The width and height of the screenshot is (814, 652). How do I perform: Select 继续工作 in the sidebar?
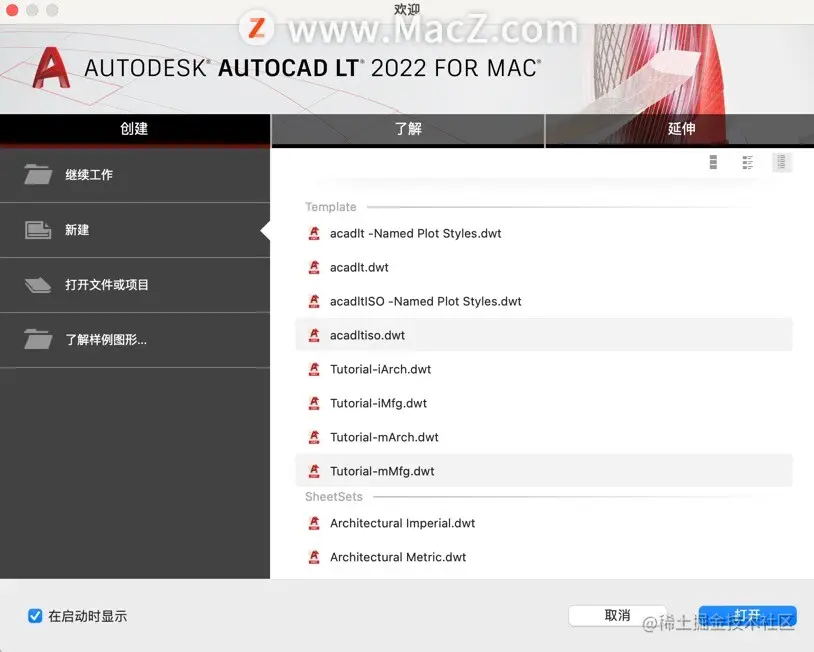[x=135, y=175]
